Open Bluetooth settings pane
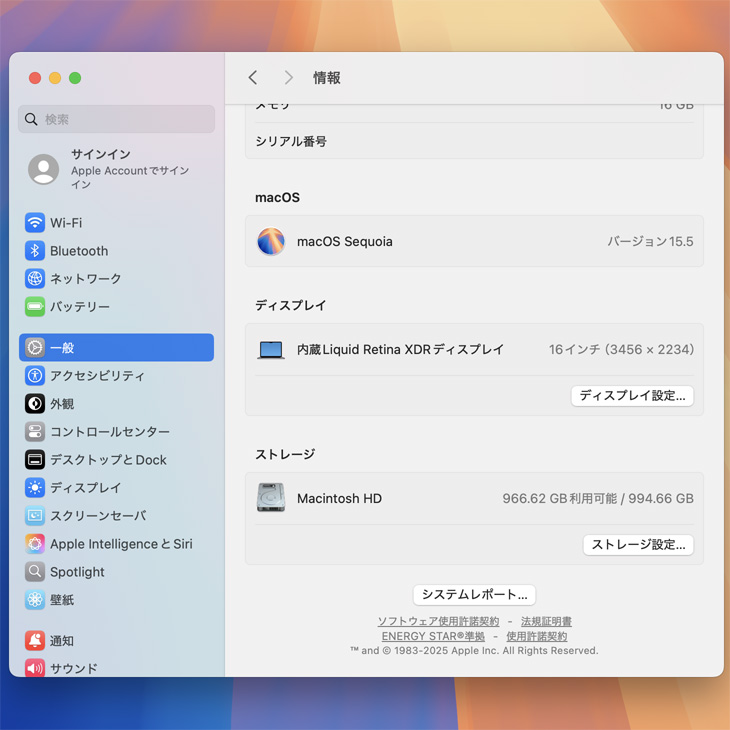Screen dimensions: 730x730 coord(116,250)
